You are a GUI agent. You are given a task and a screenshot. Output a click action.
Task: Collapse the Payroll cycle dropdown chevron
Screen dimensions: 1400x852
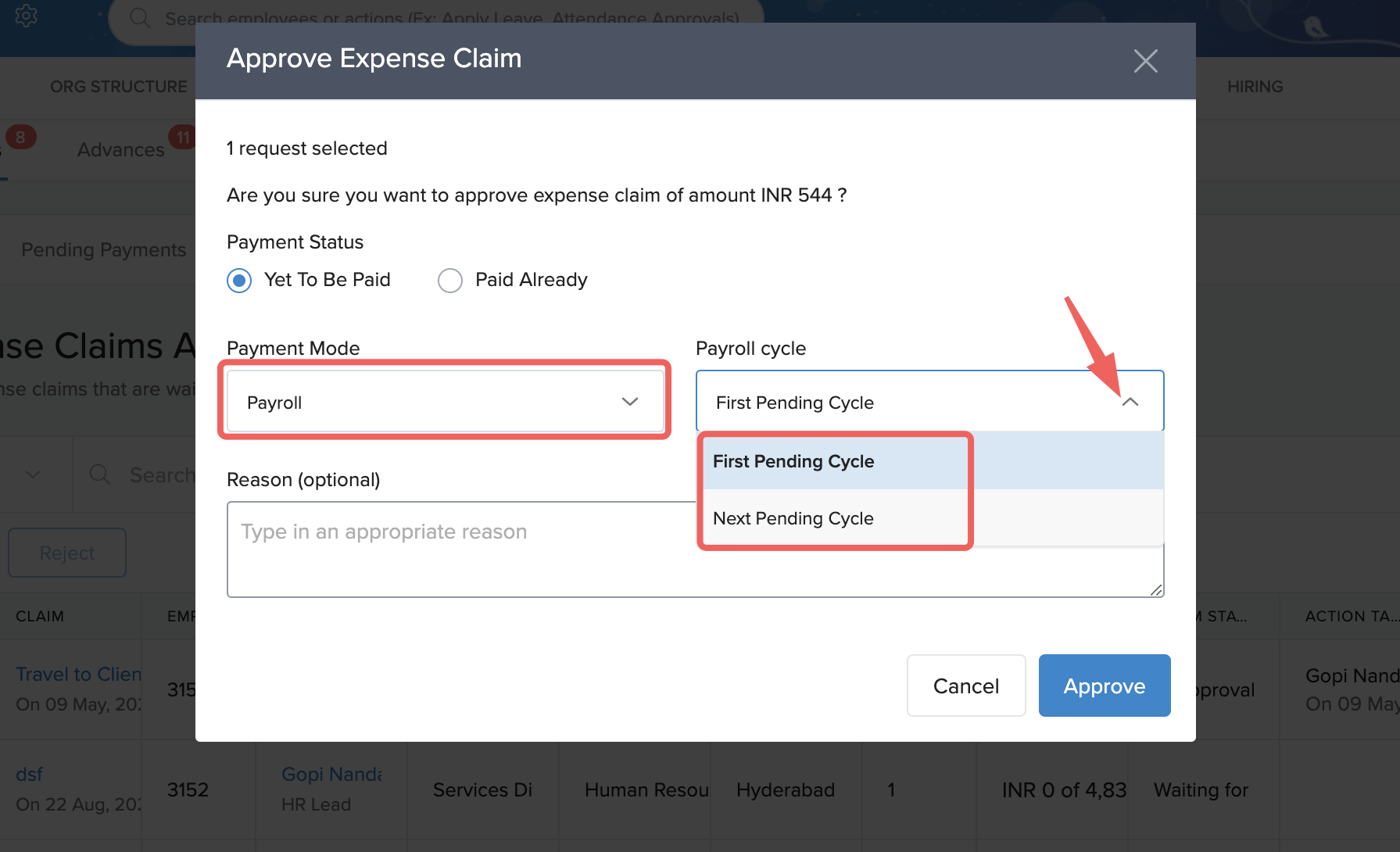coord(1130,402)
